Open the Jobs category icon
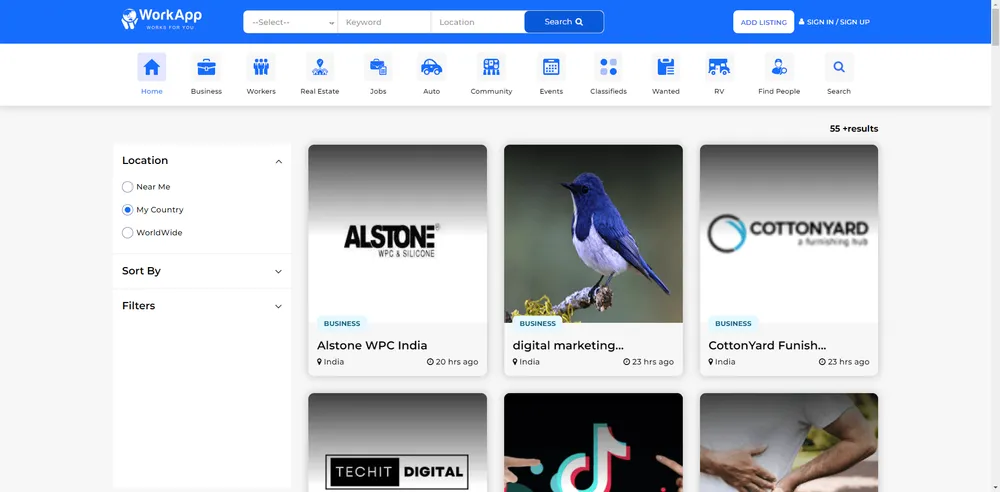This screenshot has width=1000, height=492. 378,67
